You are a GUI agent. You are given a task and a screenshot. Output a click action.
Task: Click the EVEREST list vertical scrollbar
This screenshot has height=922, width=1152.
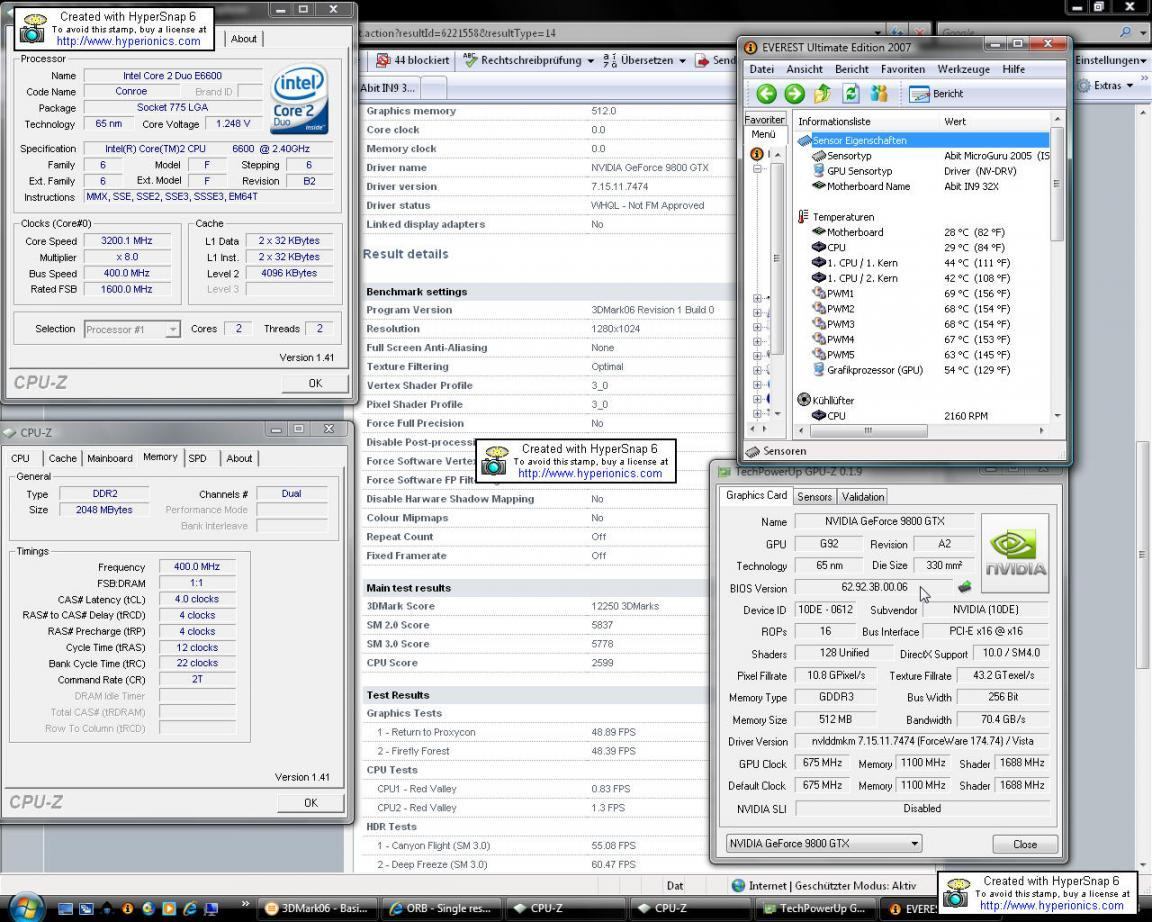(x=1057, y=267)
